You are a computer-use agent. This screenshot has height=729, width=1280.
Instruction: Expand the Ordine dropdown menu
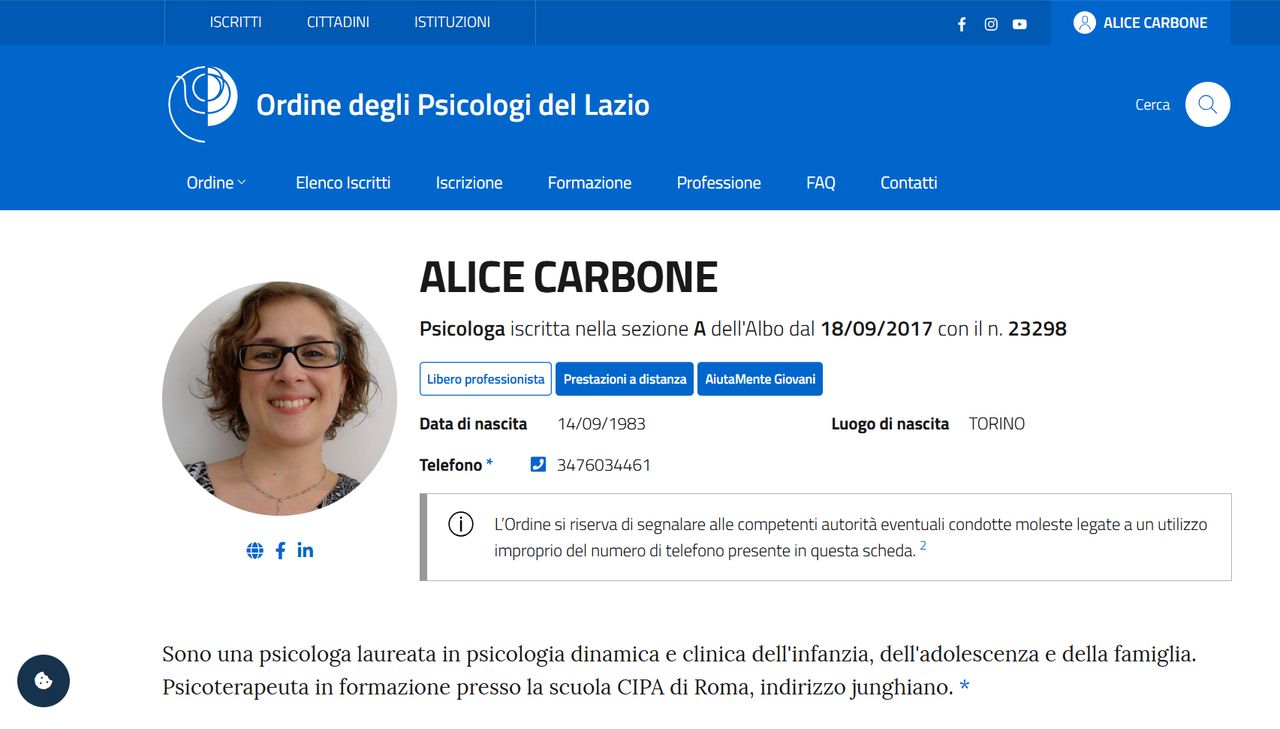coord(216,183)
